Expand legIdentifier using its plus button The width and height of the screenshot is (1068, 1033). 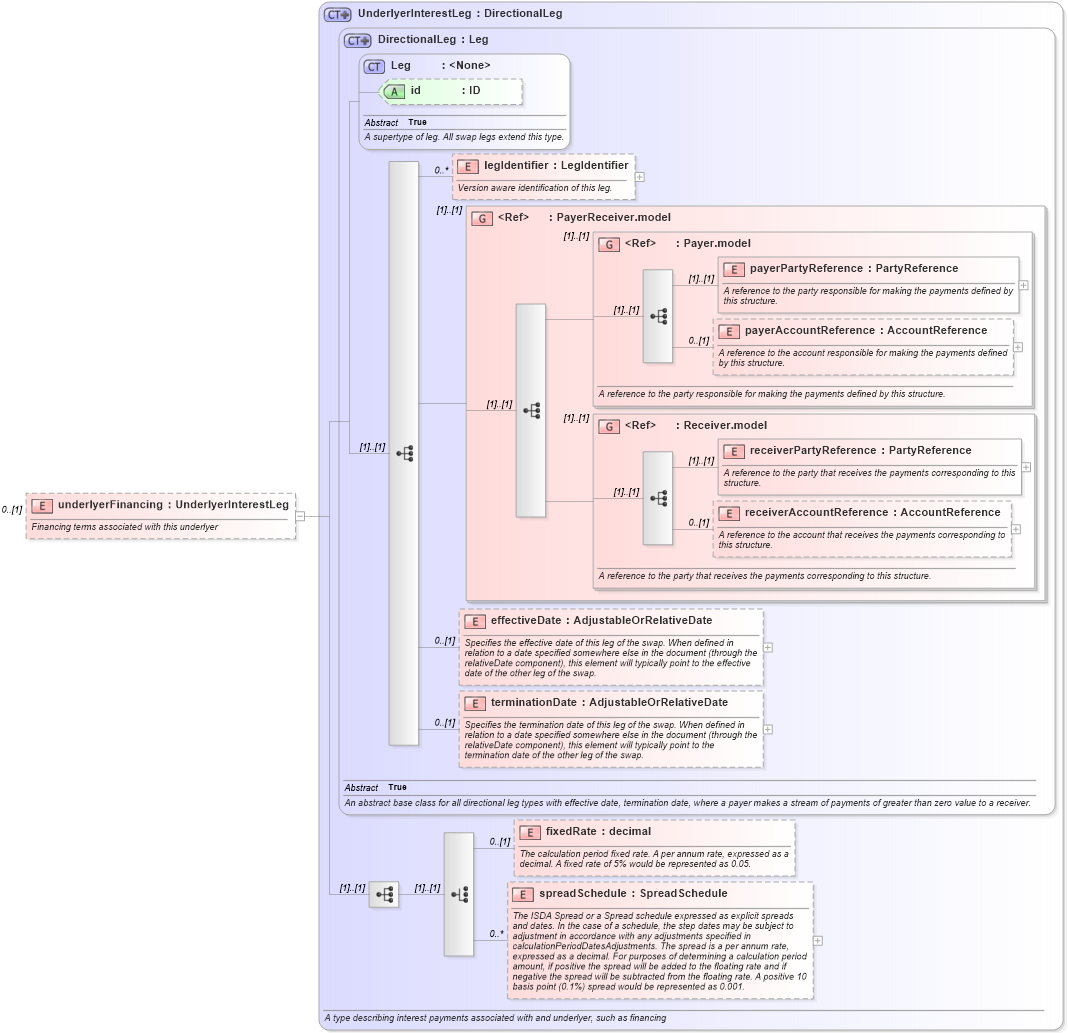tap(640, 175)
